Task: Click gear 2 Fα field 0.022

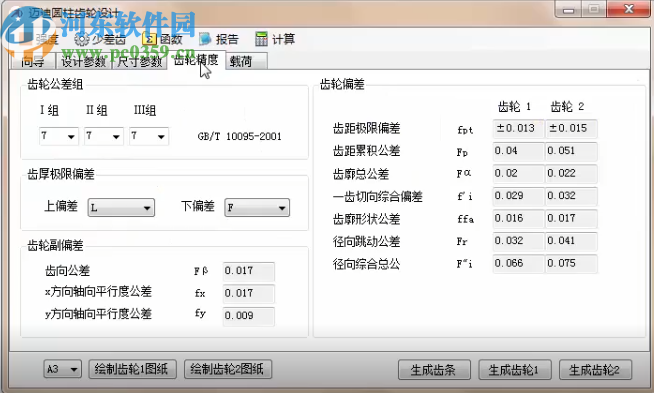Action: click(571, 174)
